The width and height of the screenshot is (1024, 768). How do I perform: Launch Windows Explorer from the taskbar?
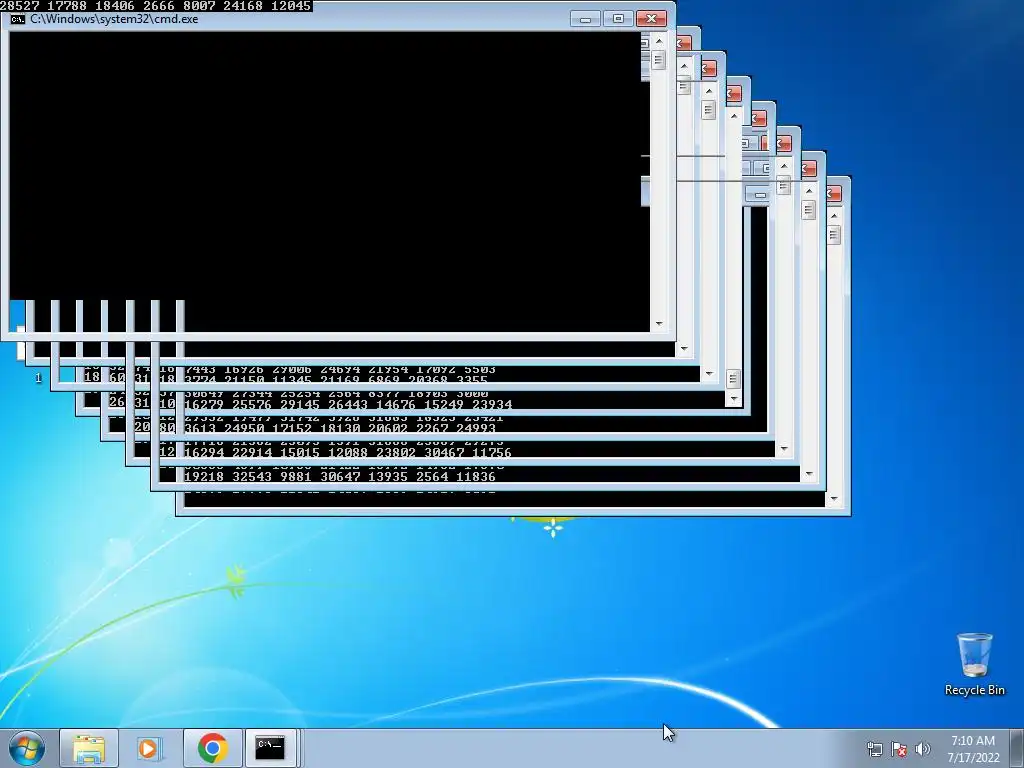point(89,748)
